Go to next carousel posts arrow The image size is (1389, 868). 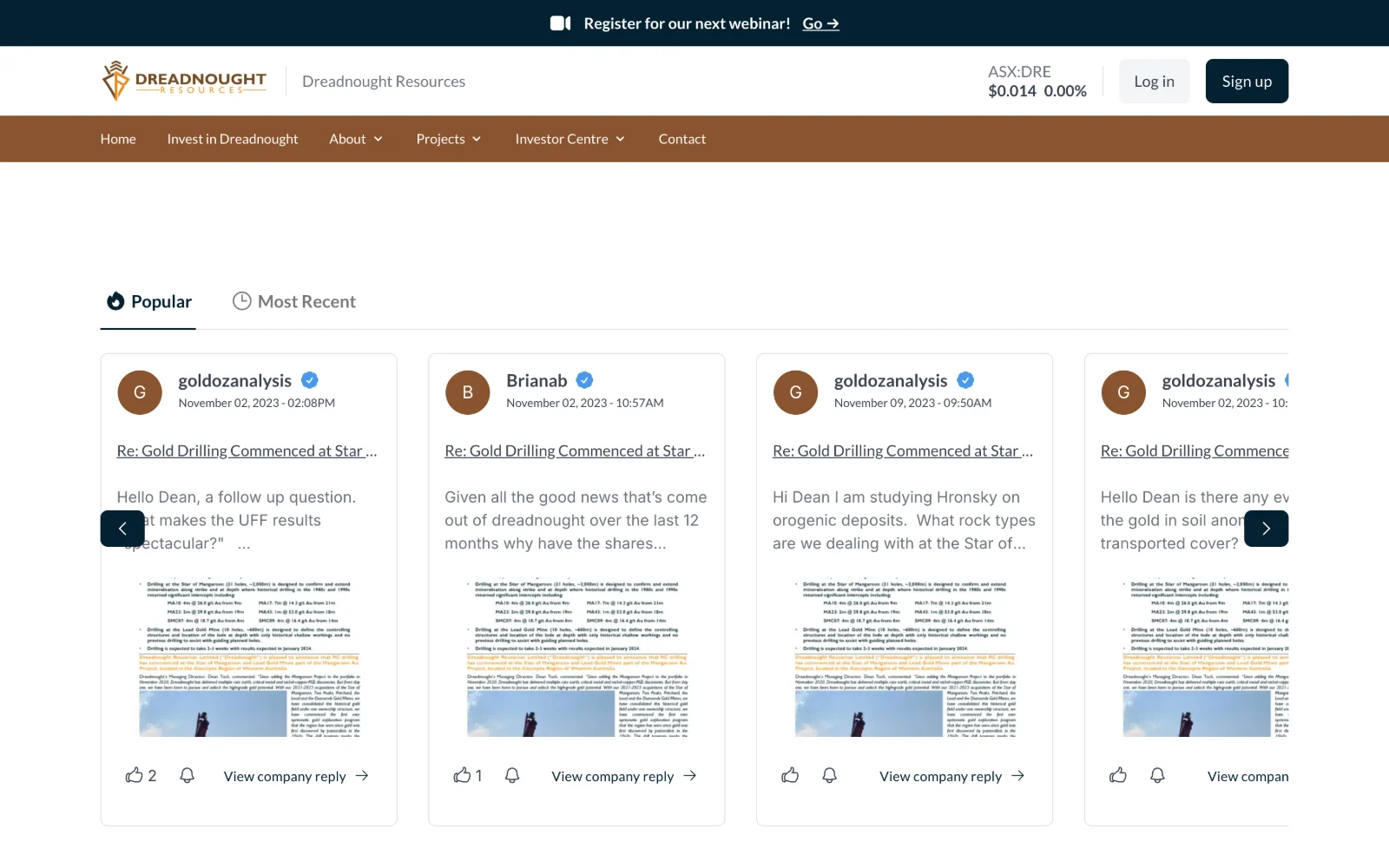pos(1266,529)
